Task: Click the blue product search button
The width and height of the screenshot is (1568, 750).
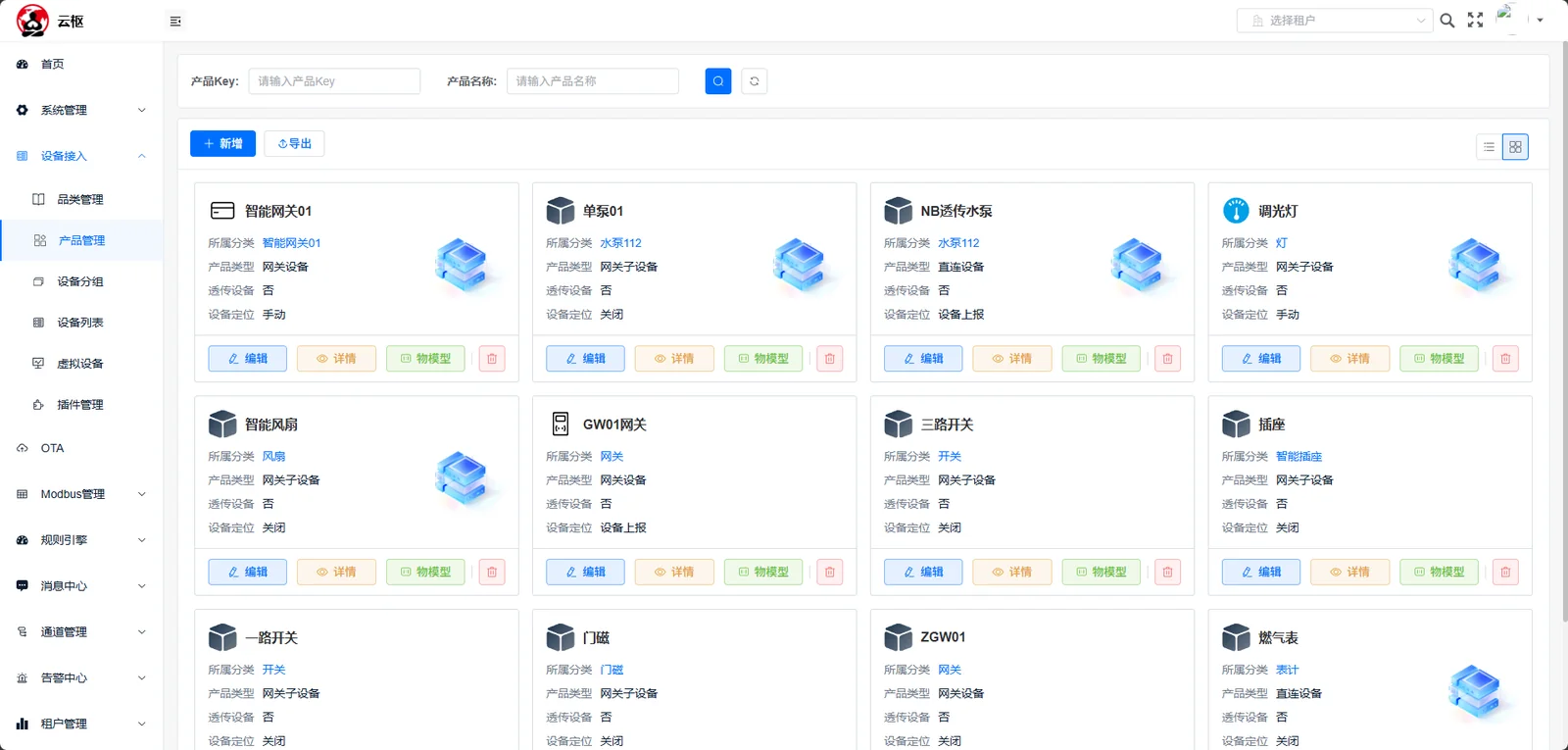Action: pyautogui.click(x=718, y=81)
